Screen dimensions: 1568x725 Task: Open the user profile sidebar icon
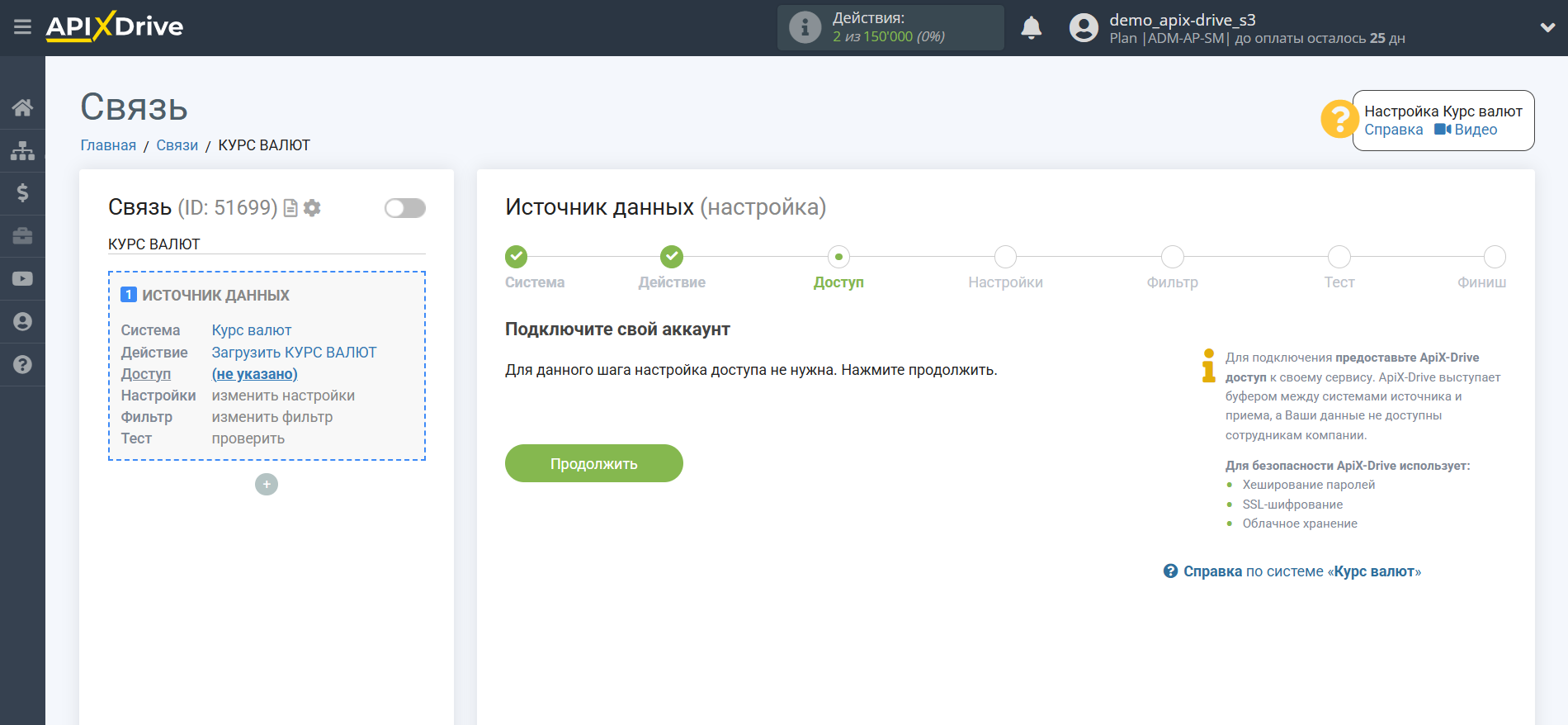pyautogui.click(x=22, y=322)
